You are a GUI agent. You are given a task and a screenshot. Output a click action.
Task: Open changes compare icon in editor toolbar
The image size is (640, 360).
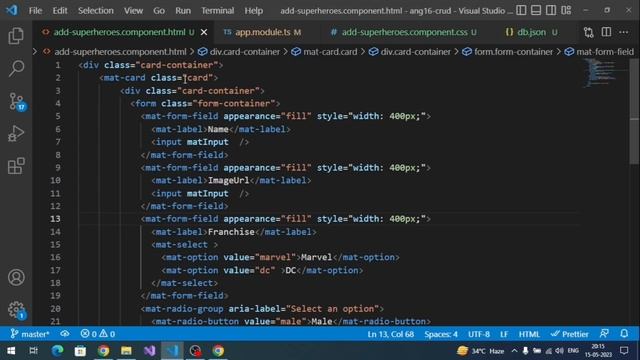pyautogui.click(x=588, y=32)
